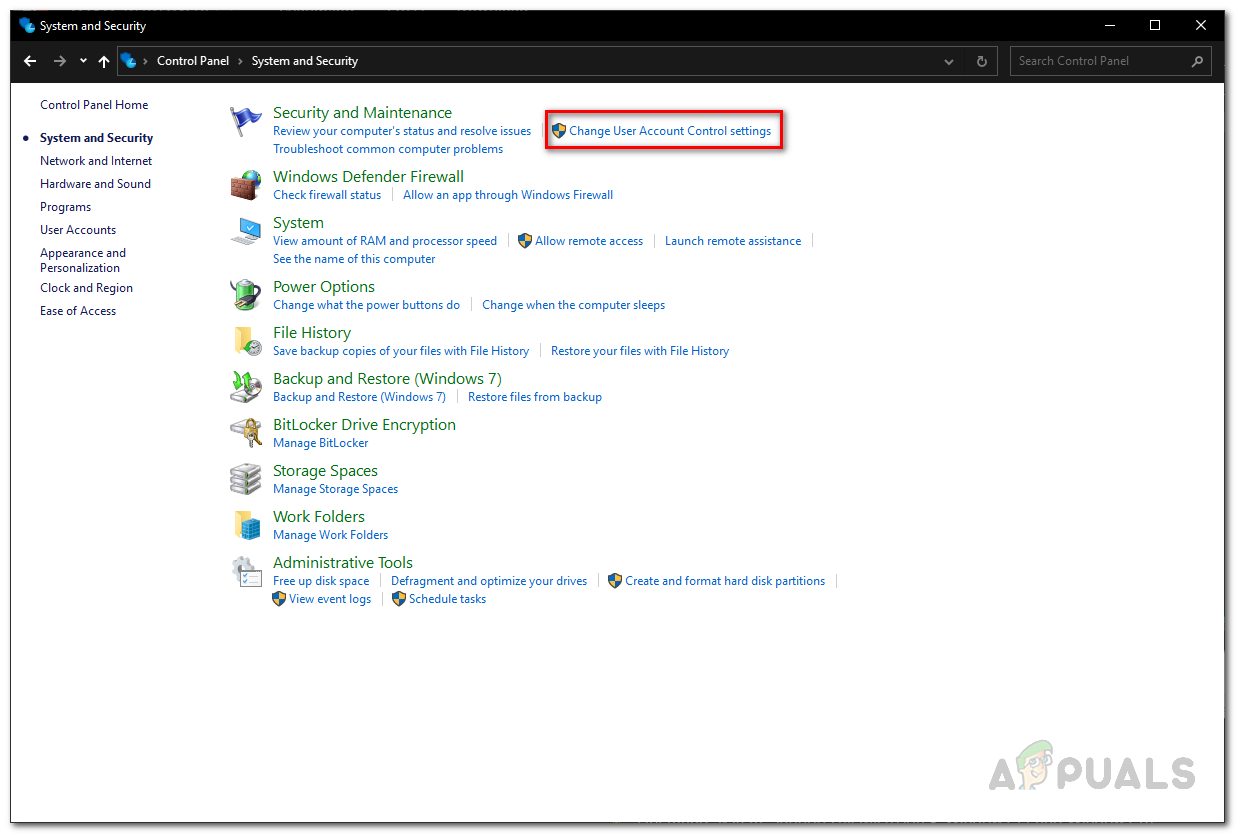Image resolution: width=1236 pixels, height=834 pixels.
Task: Open Allow remote access
Action: pos(589,241)
